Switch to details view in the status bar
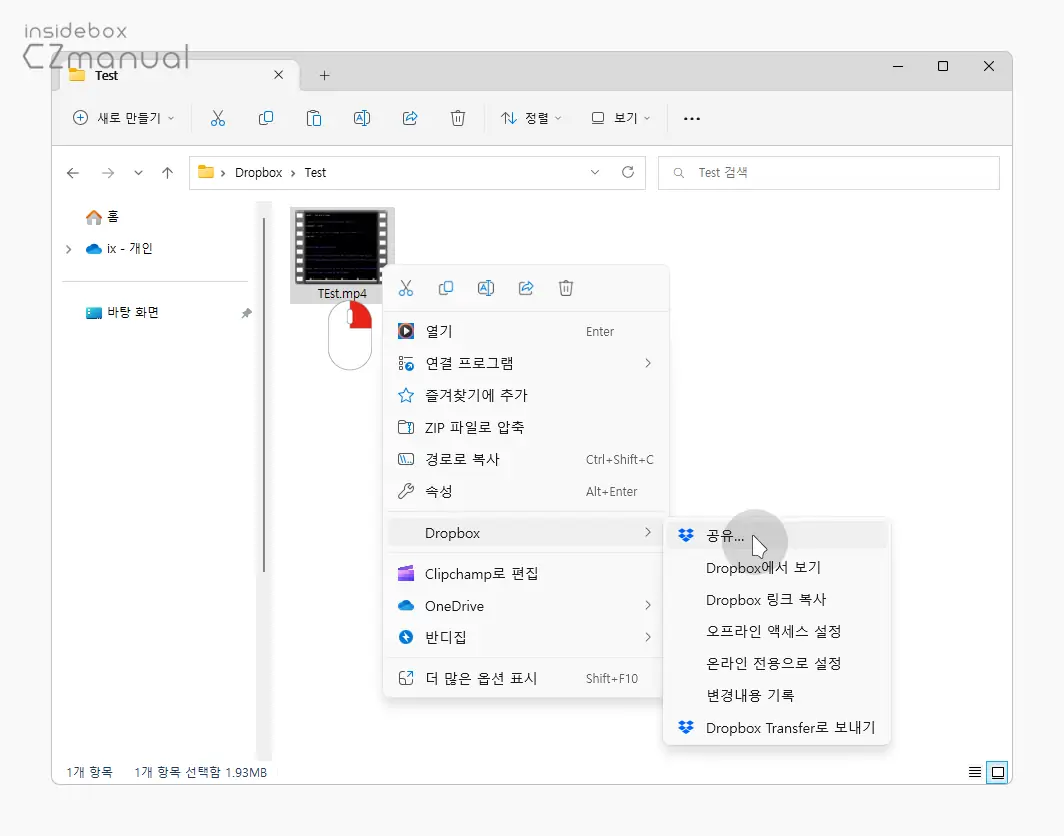The image size is (1064, 836). click(974, 772)
